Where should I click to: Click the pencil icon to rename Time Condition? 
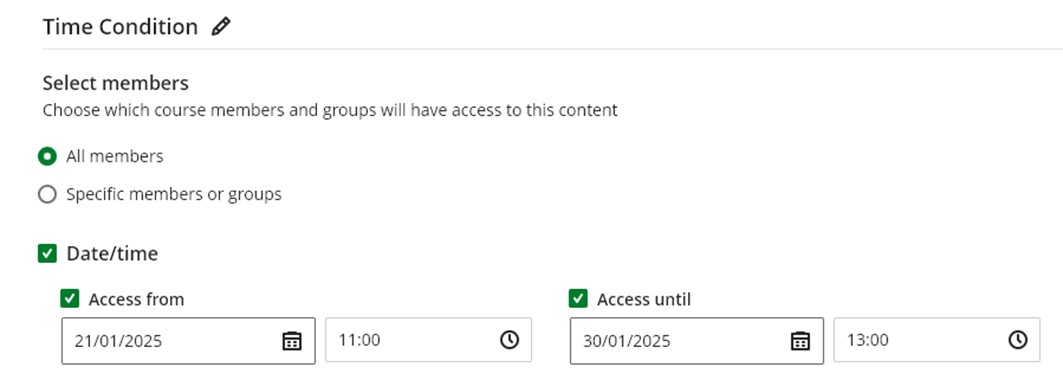coord(221,26)
